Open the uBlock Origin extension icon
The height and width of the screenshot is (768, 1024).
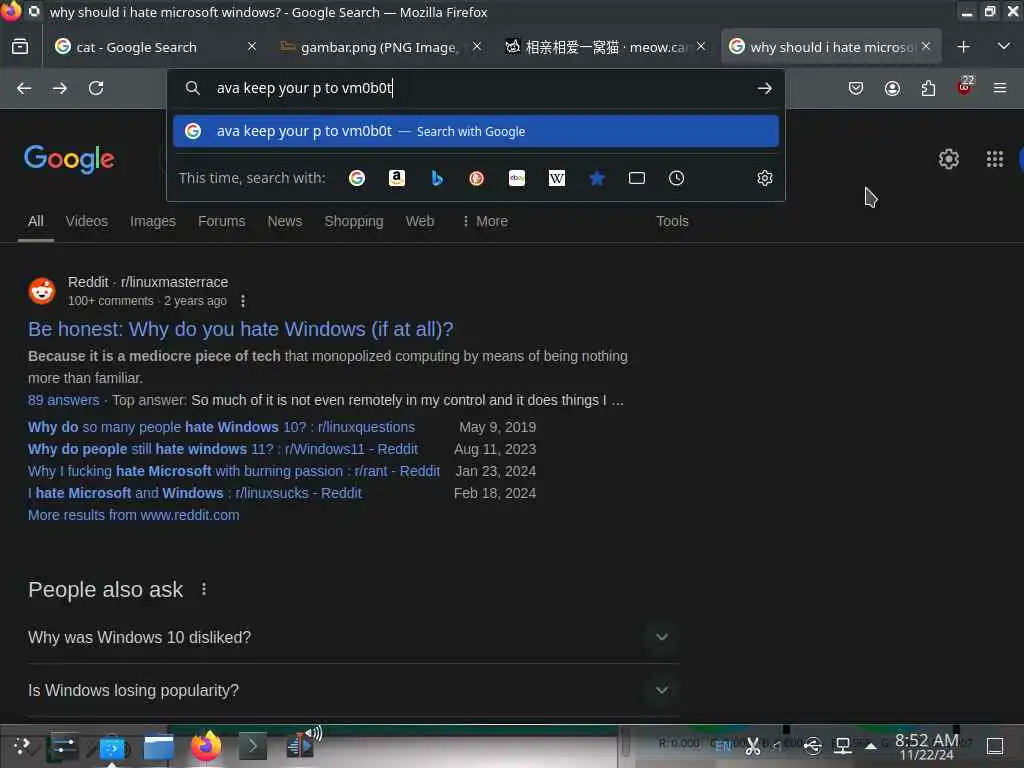964,87
